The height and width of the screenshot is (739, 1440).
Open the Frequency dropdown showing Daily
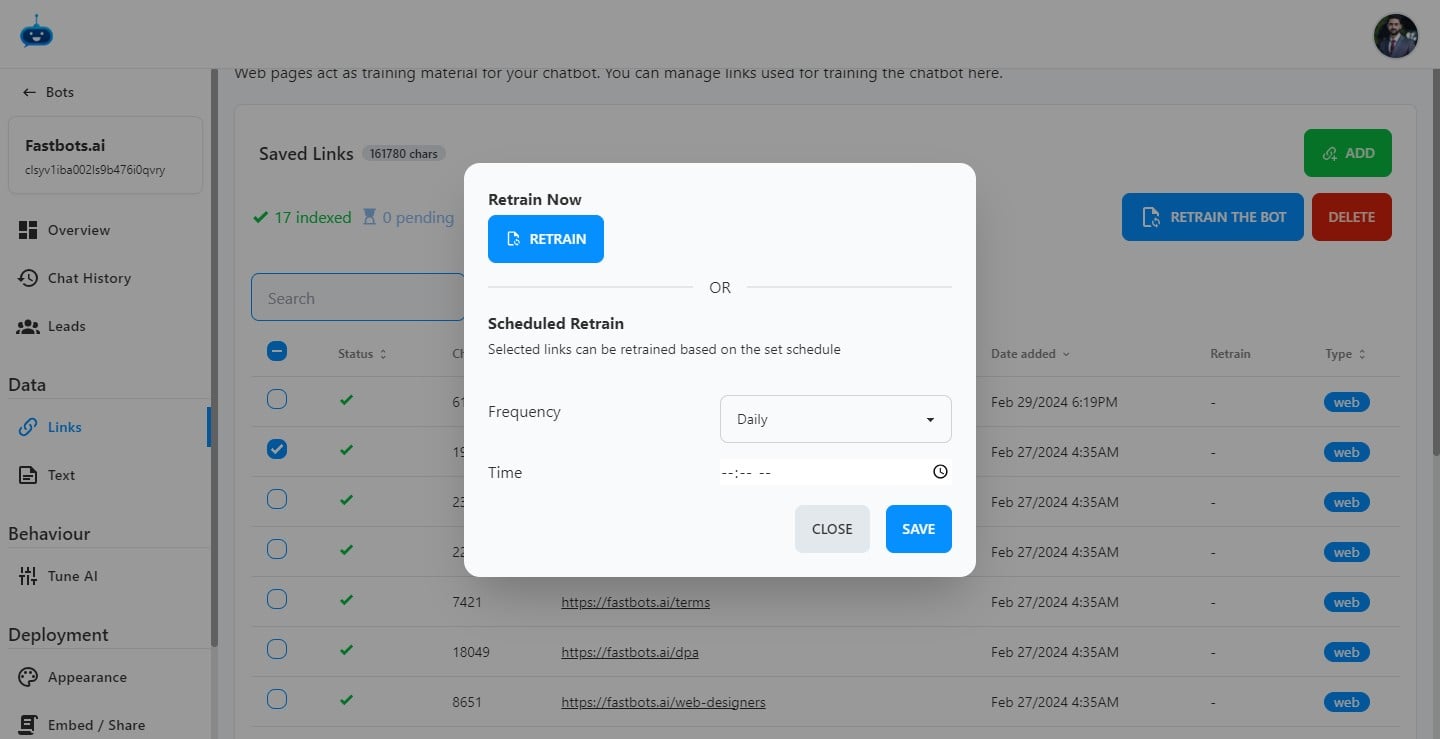coord(835,419)
